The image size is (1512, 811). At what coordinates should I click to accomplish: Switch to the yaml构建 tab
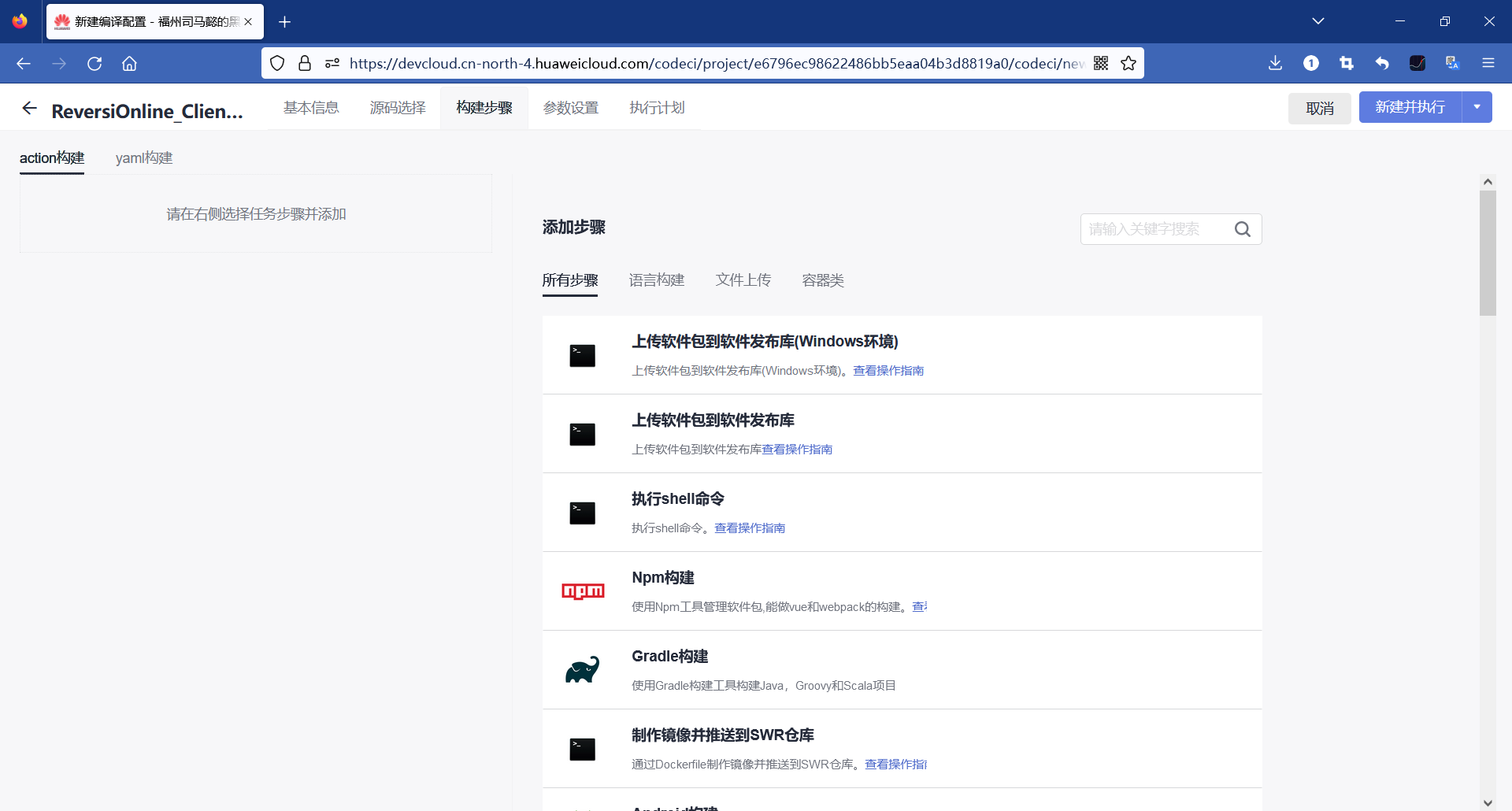click(143, 158)
